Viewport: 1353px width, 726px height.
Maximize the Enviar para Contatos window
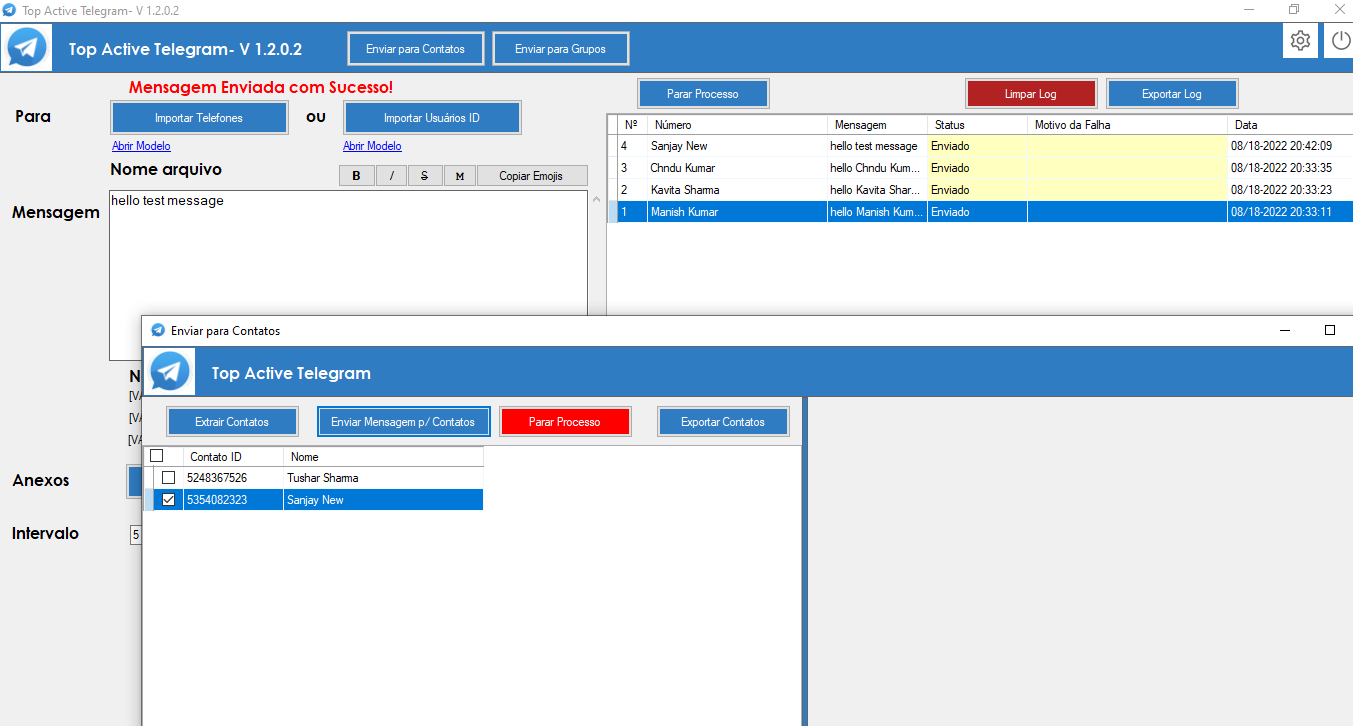[x=1330, y=330]
